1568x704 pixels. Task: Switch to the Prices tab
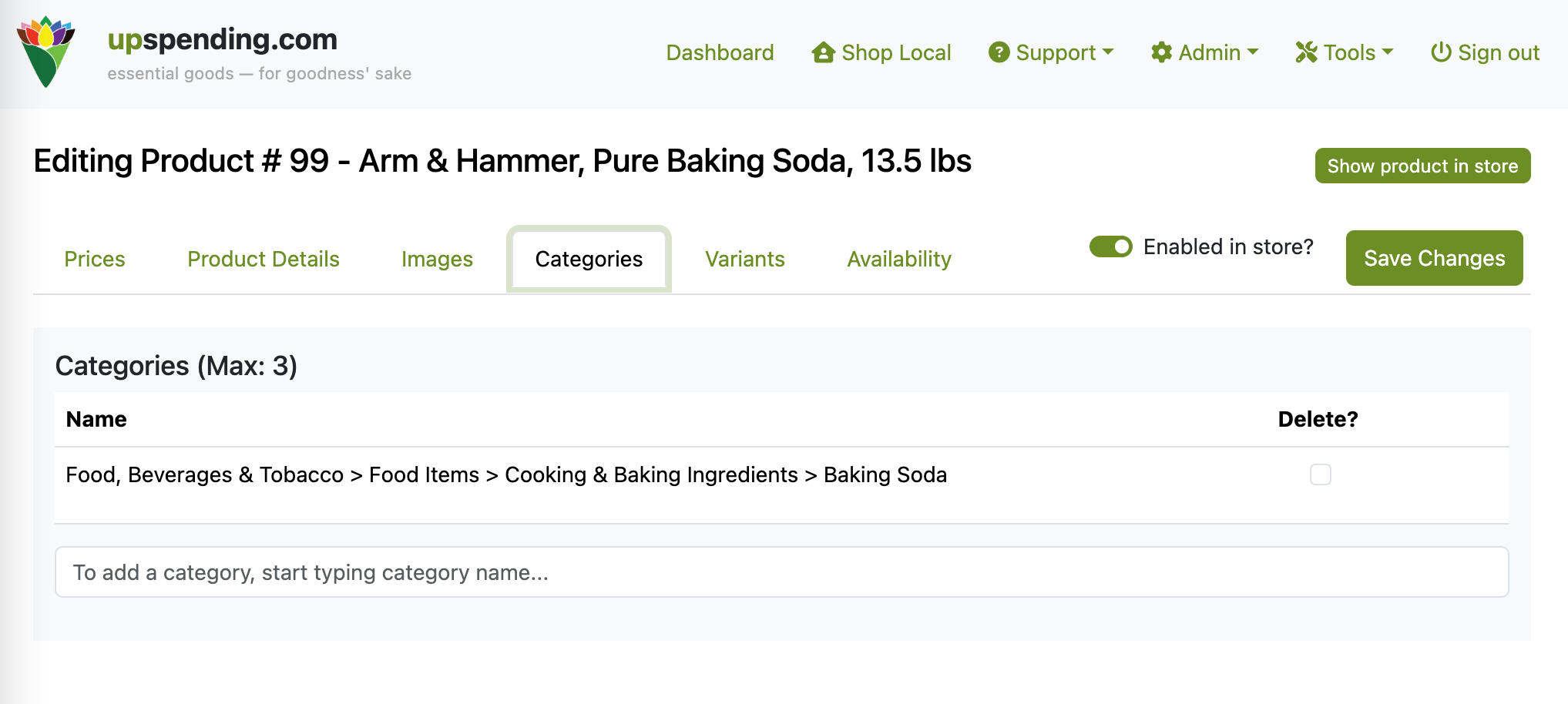(95, 260)
